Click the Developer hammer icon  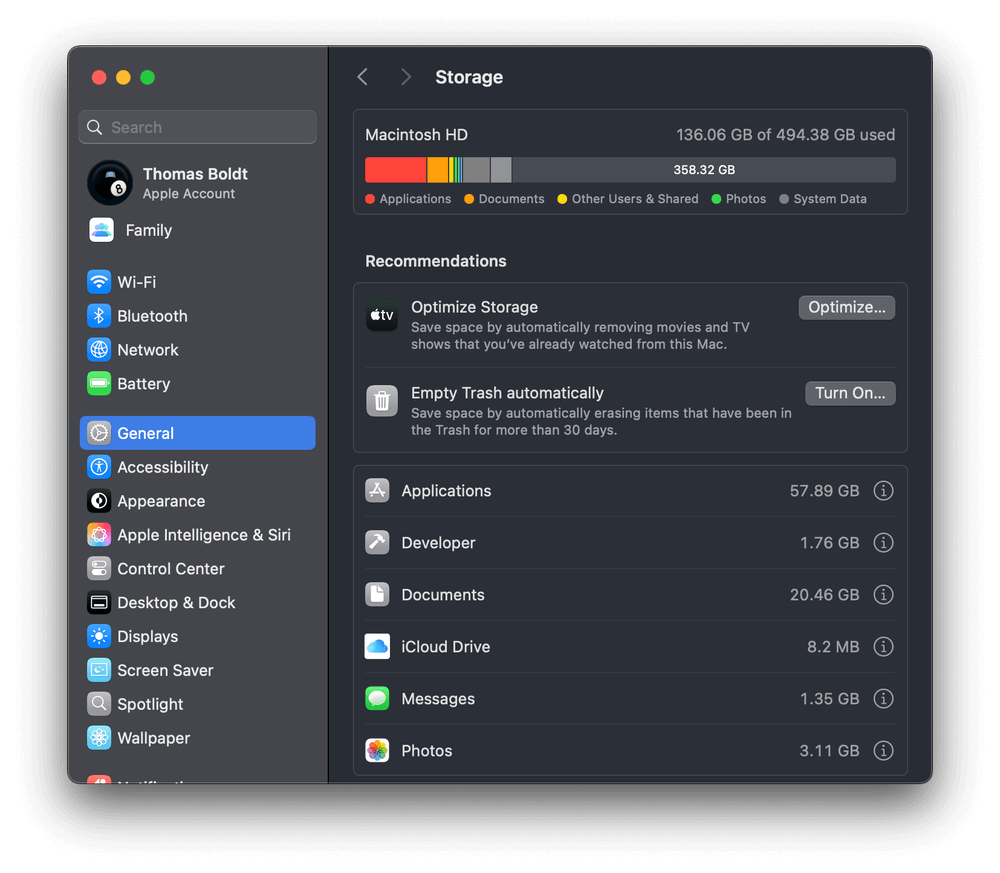pos(377,543)
